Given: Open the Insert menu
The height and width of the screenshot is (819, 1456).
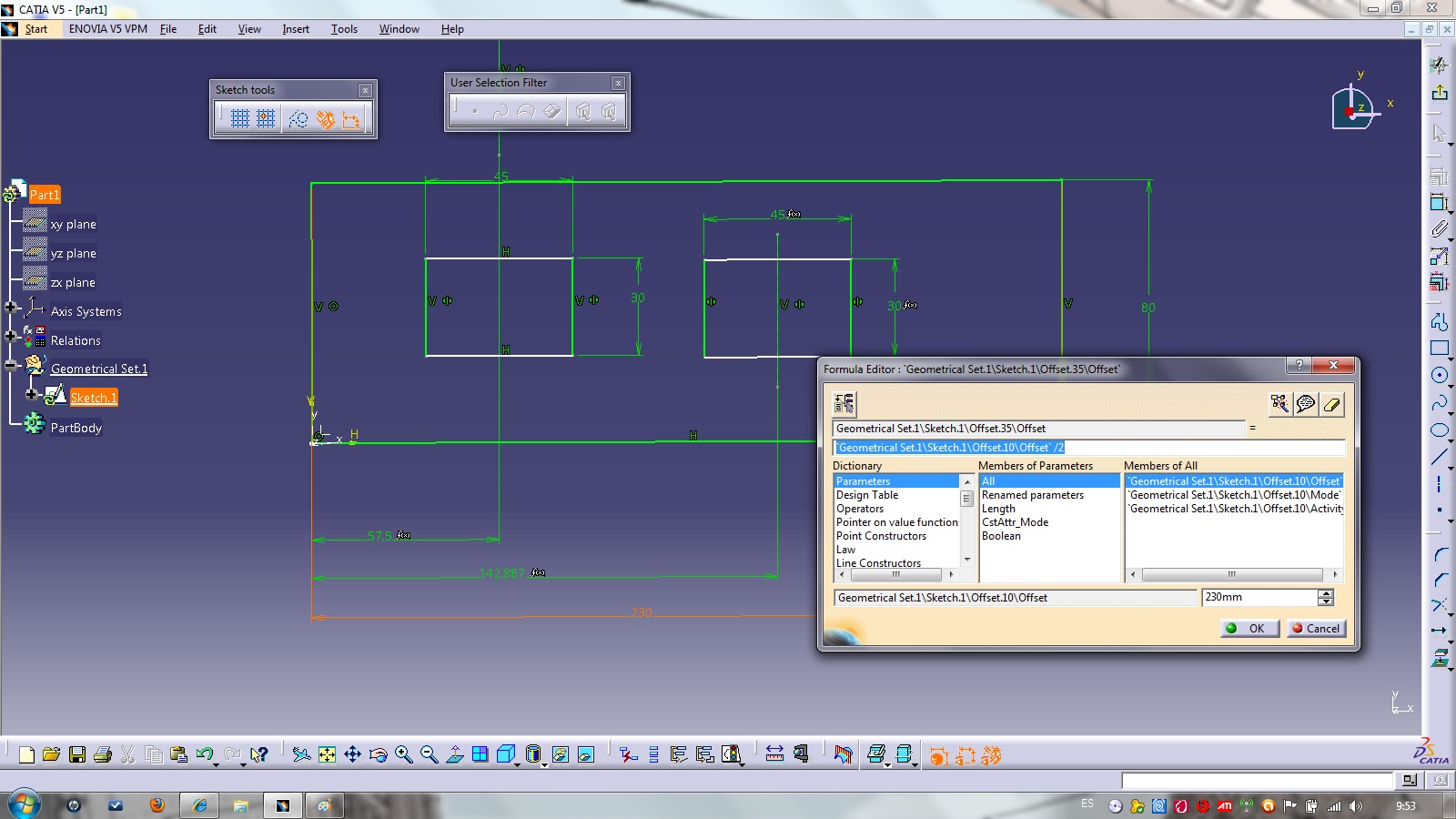Looking at the screenshot, I should tap(295, 29).
